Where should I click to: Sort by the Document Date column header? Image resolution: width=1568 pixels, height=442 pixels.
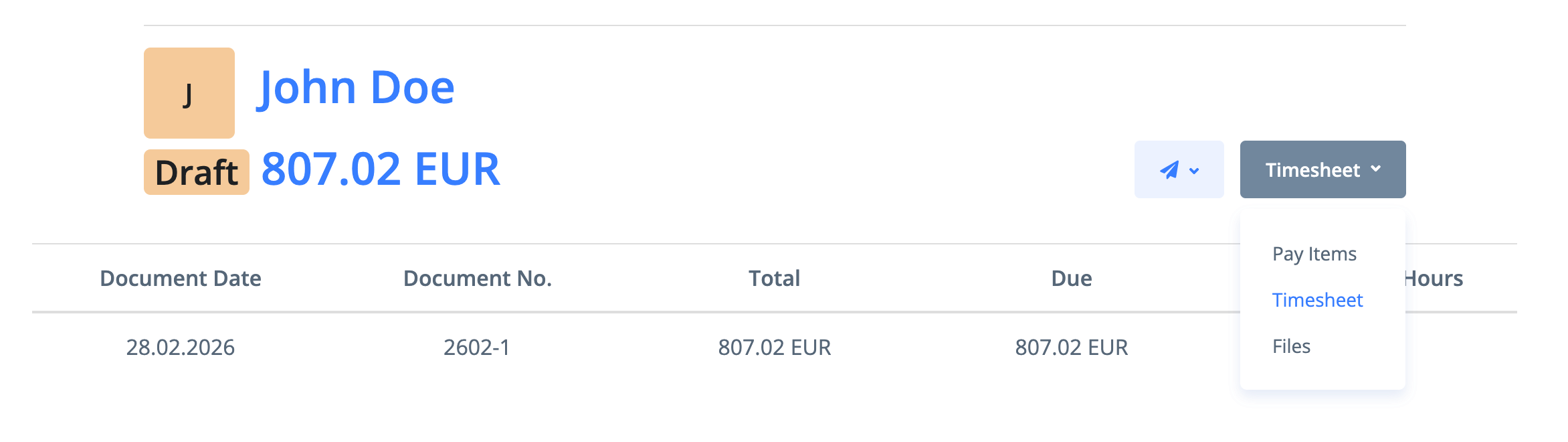pyautogui.click(x=180, y=279)
